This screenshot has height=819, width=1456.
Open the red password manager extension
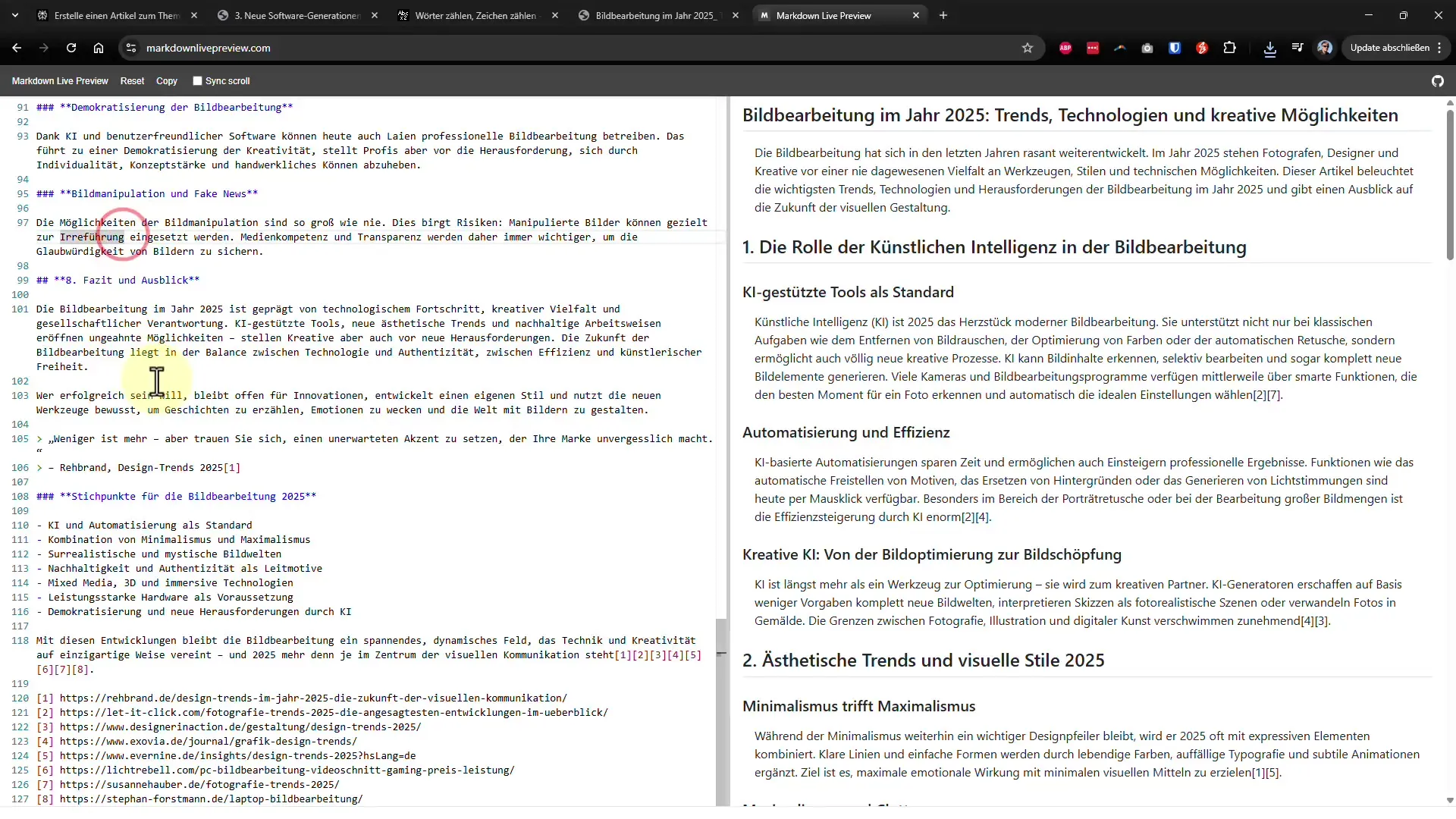pyautogui.click(x=1093, y=48)
